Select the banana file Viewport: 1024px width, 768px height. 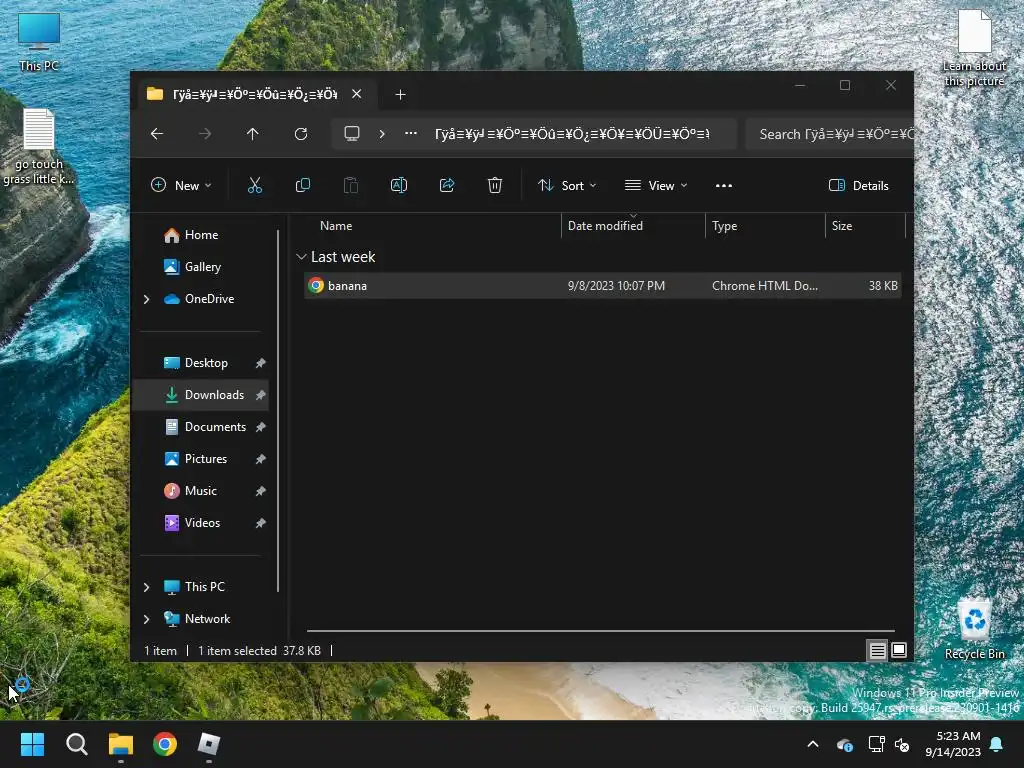603,286
